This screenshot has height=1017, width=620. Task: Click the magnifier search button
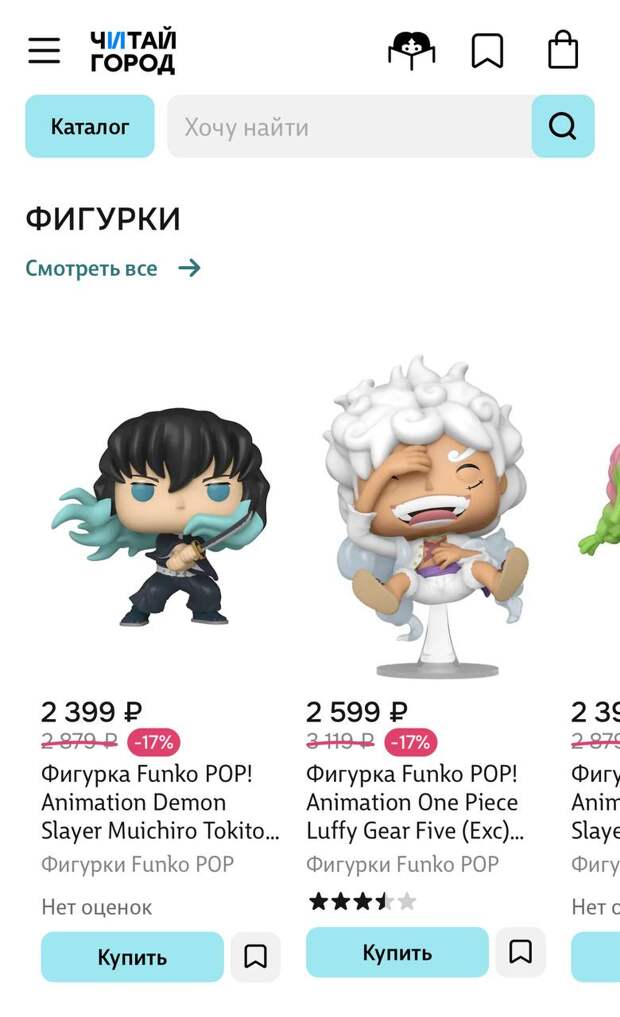(x=563, y=126)
